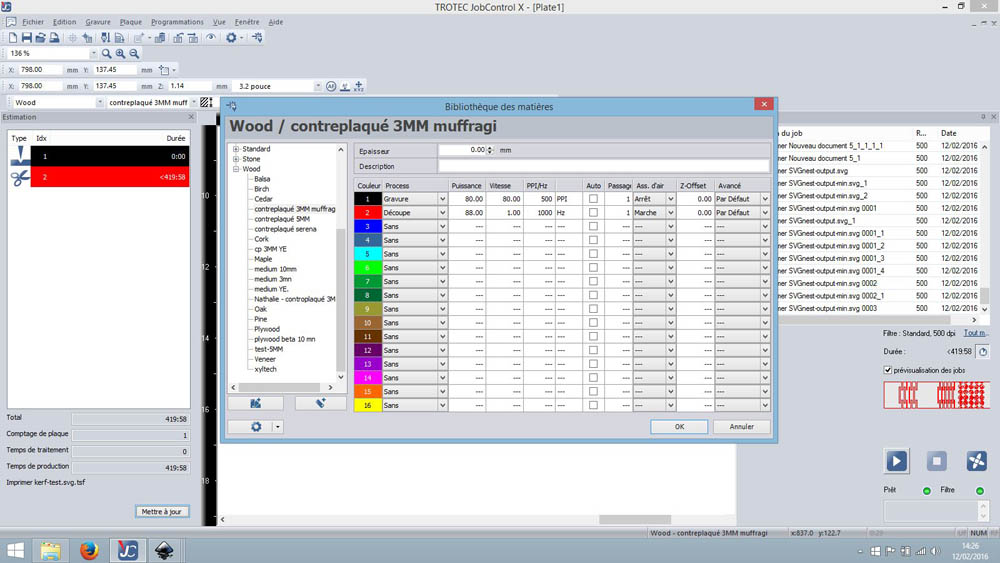Image resolution: width=1000 pixels, height=563 pixels.
Task: Click the Mettre à jour button
Action: click(x=162, y=511)
